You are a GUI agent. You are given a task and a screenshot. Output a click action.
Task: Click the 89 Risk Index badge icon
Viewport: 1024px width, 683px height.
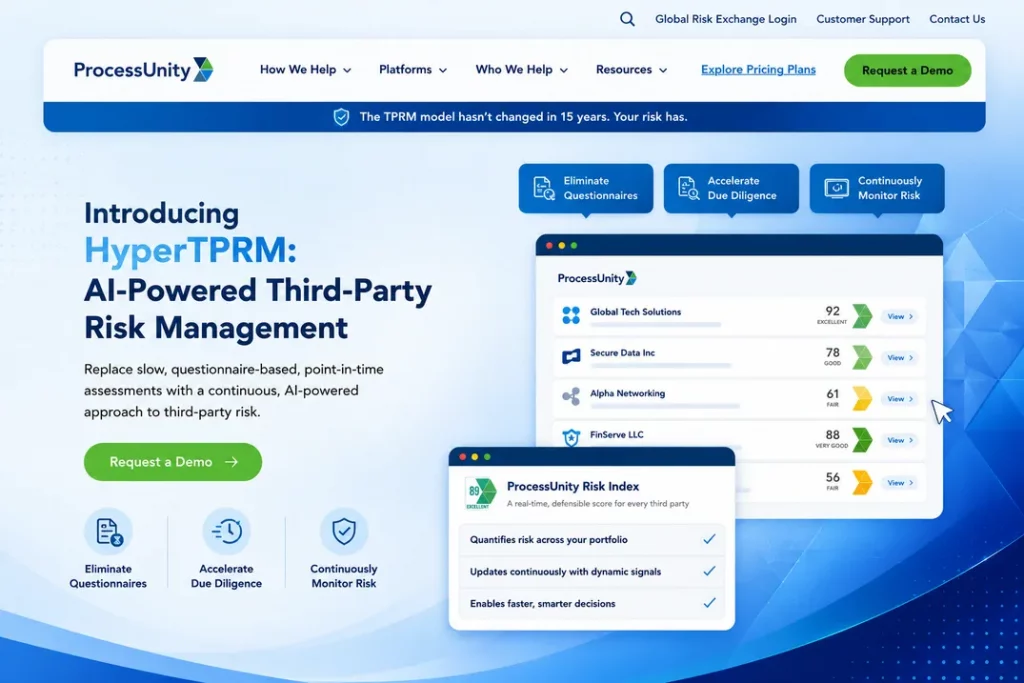(x=480, y=493)
